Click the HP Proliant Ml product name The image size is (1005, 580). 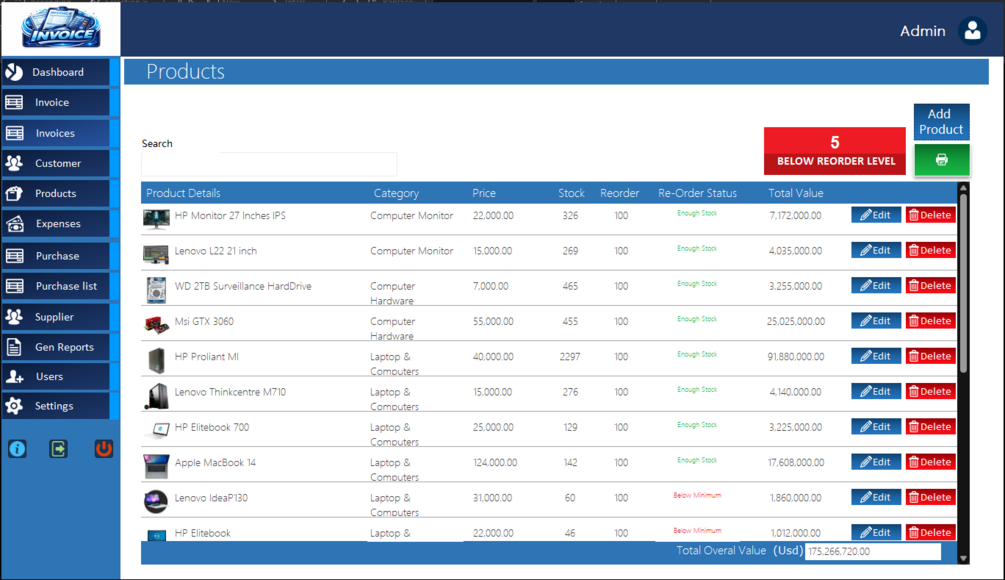[206, 356]
